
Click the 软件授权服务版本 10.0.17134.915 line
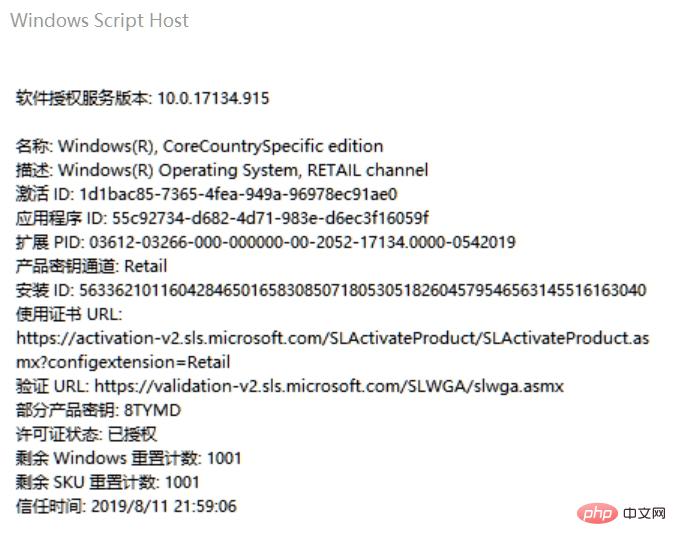pos(142,98)
